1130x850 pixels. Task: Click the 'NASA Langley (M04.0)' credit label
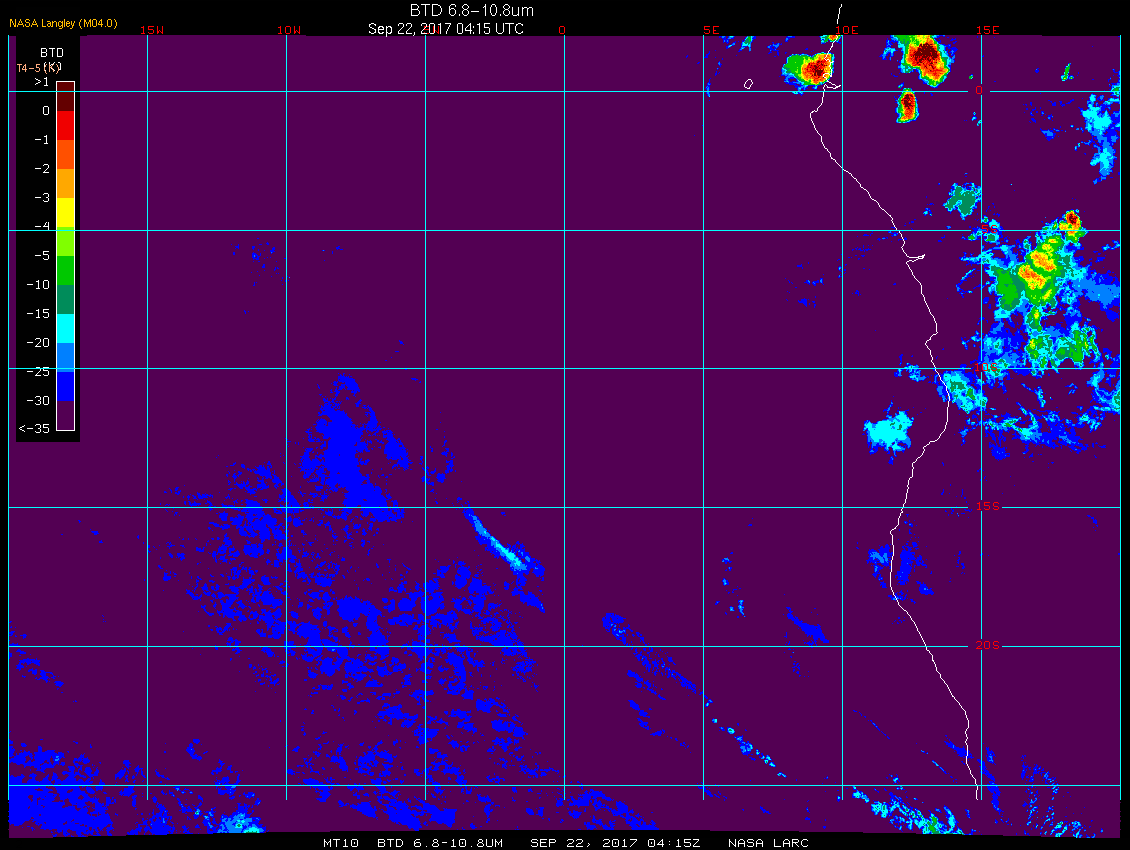coord(63,23)
